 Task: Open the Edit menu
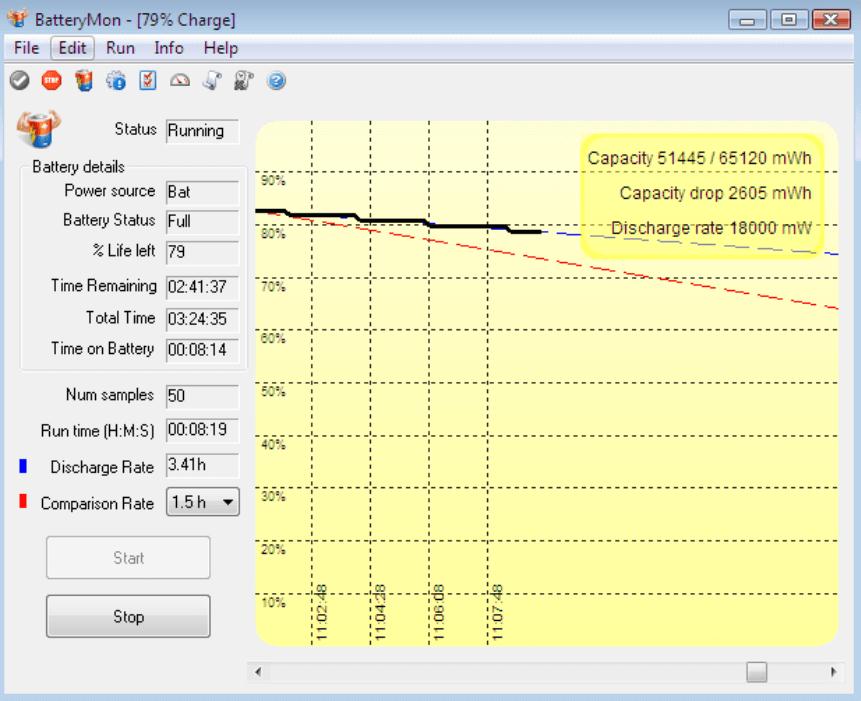pyautogui.click(x=72, y=48)
